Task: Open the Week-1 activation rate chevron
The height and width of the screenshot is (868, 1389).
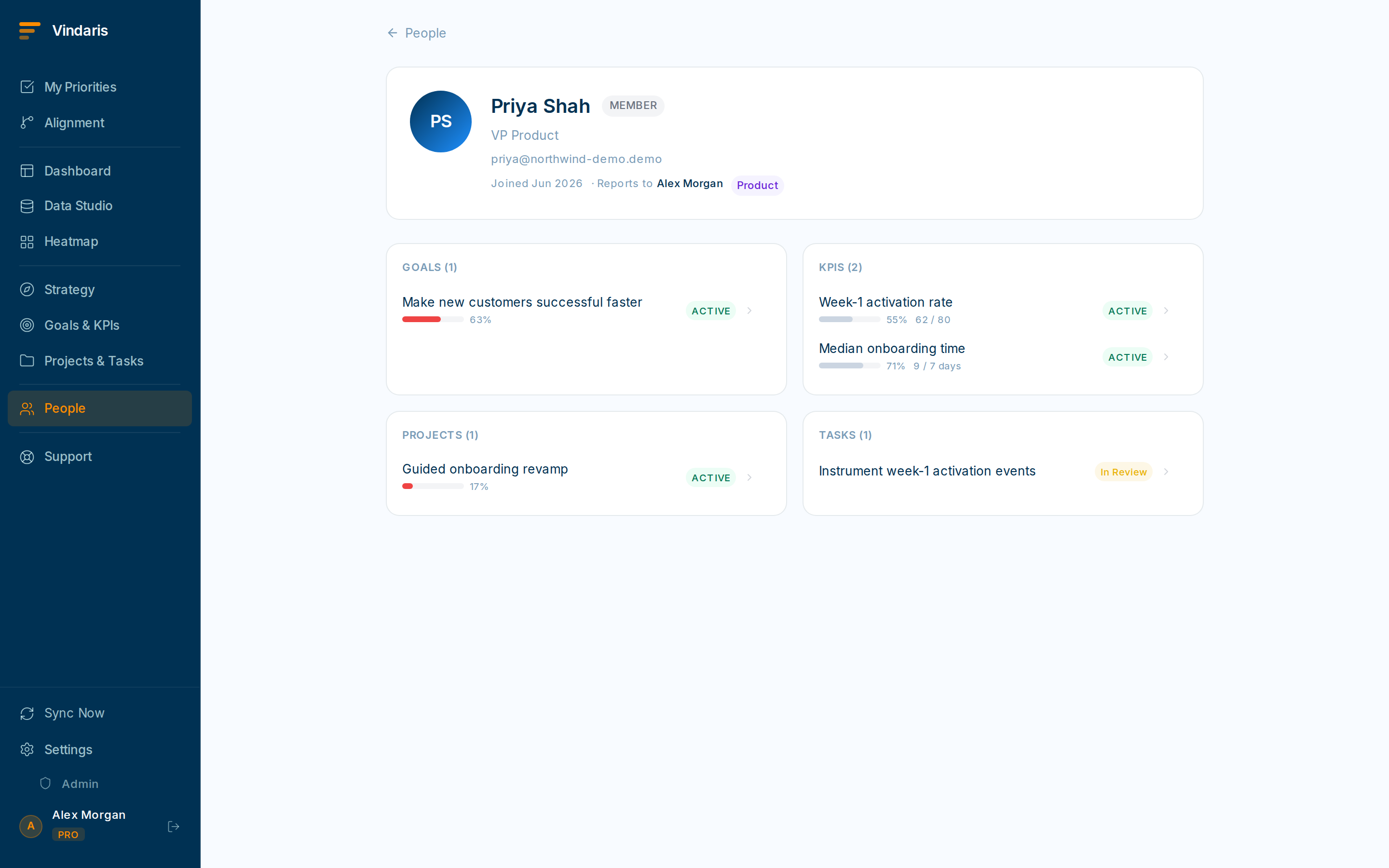Action: [x=1166, y=311]
